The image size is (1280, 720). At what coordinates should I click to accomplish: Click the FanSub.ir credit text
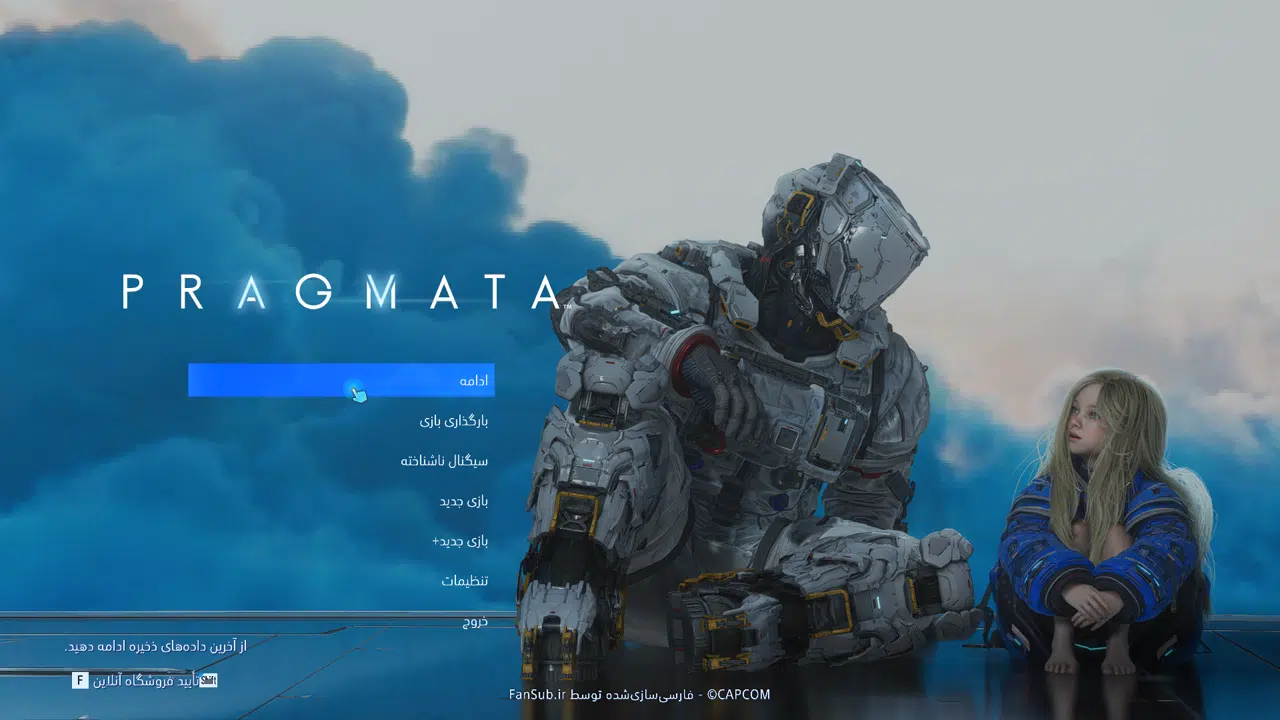tap(538, 694)
